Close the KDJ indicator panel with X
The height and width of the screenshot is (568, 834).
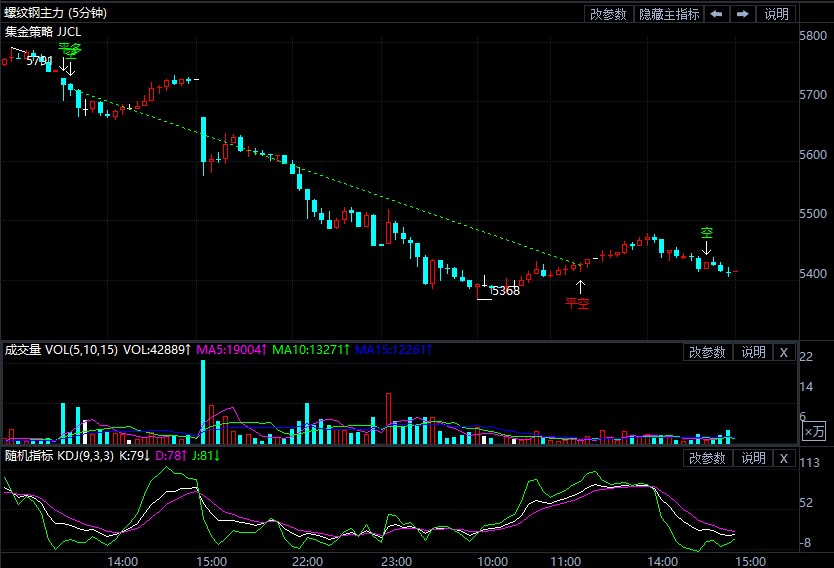pyautogui.click(x=784, y=458)
